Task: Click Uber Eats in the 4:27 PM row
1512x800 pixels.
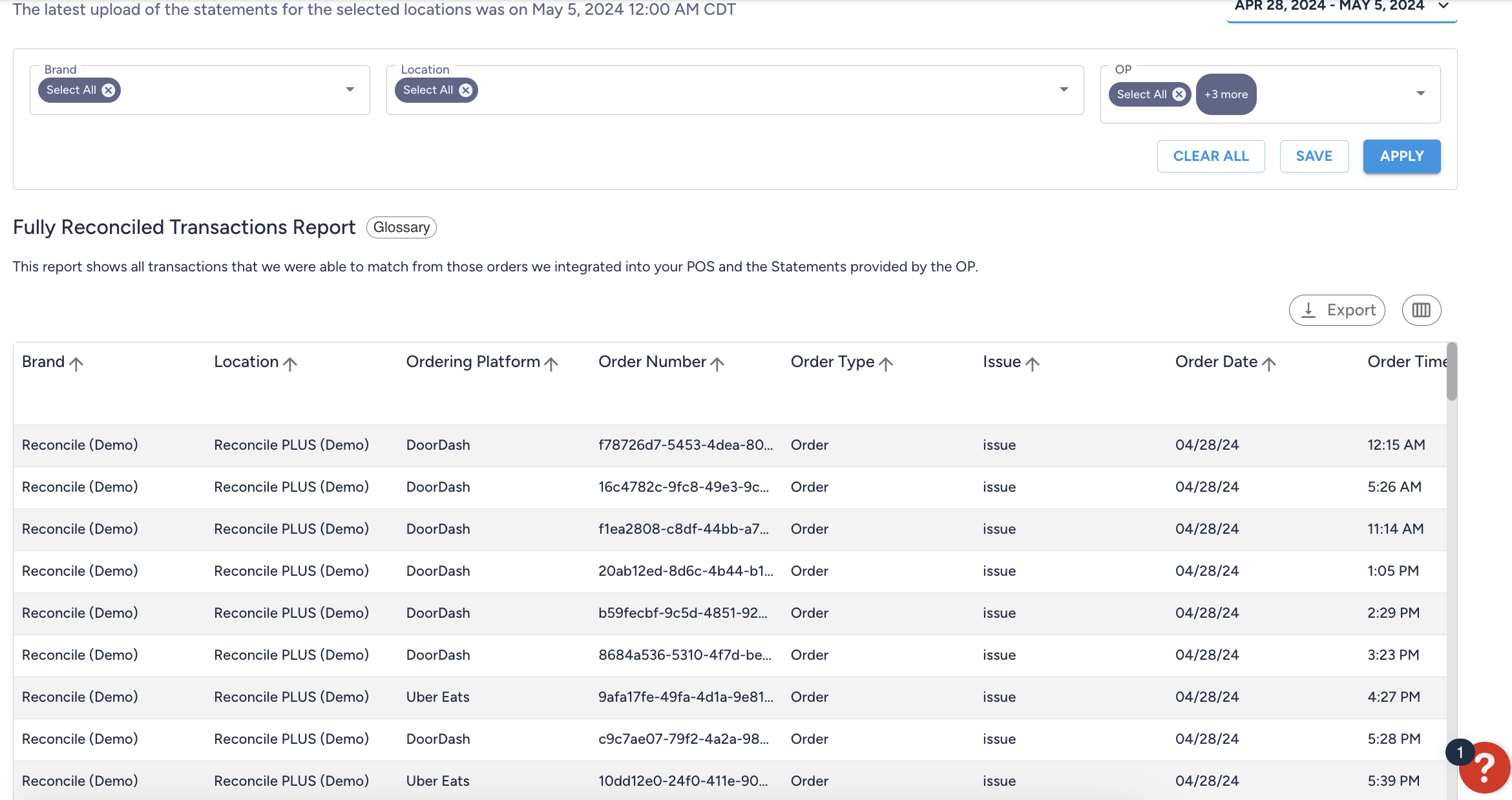Action: 438,697
